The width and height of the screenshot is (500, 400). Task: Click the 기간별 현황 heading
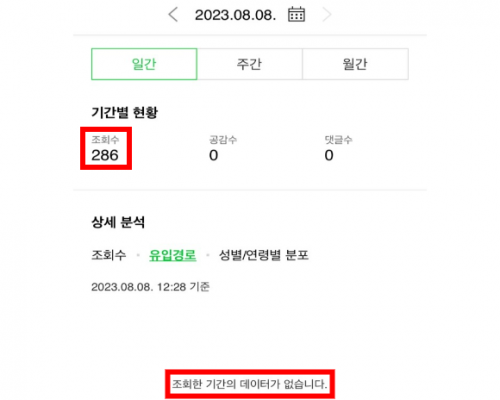coord(125,113)
